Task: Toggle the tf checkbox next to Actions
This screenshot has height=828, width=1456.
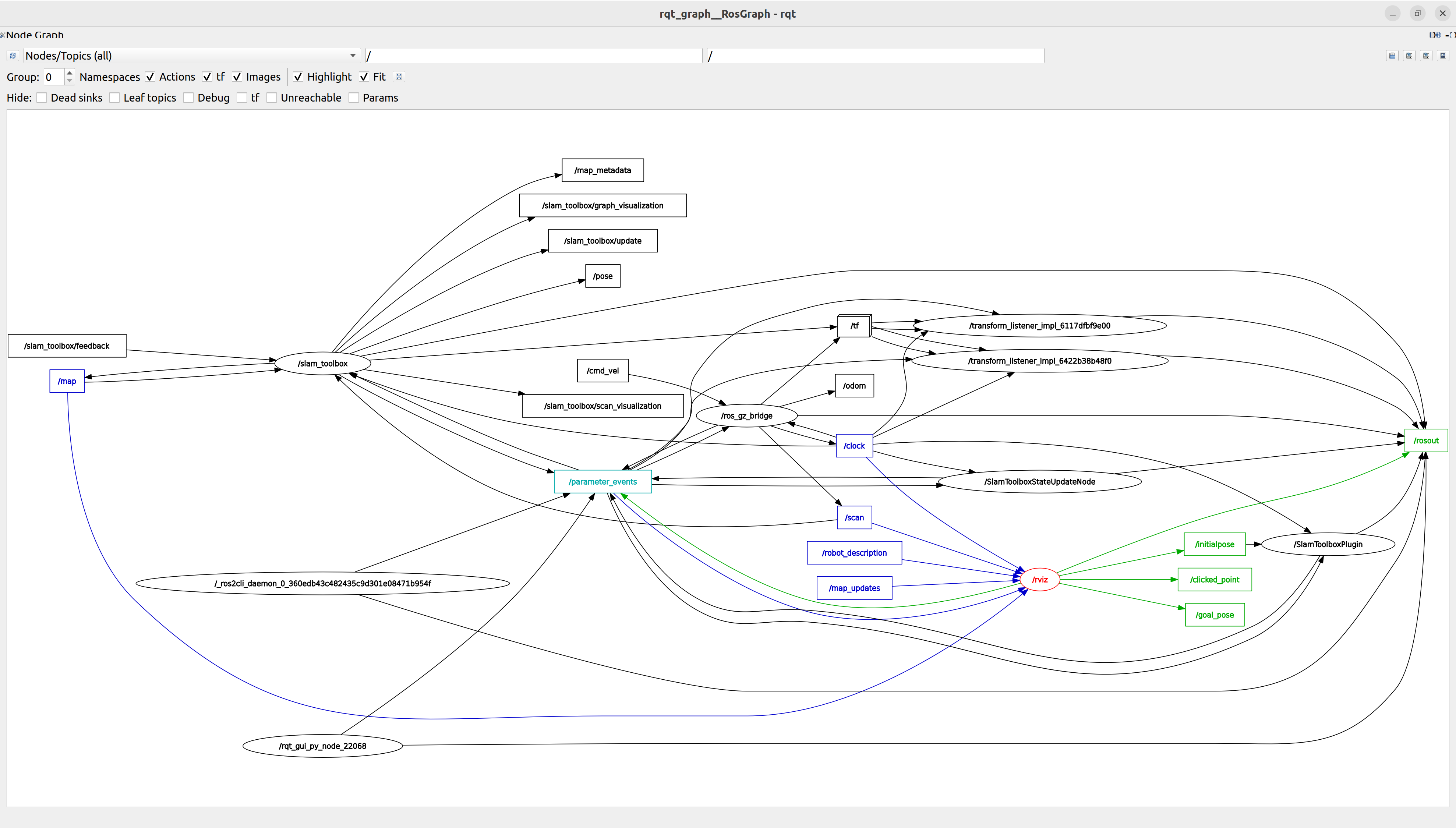Action: pos(207,77)
